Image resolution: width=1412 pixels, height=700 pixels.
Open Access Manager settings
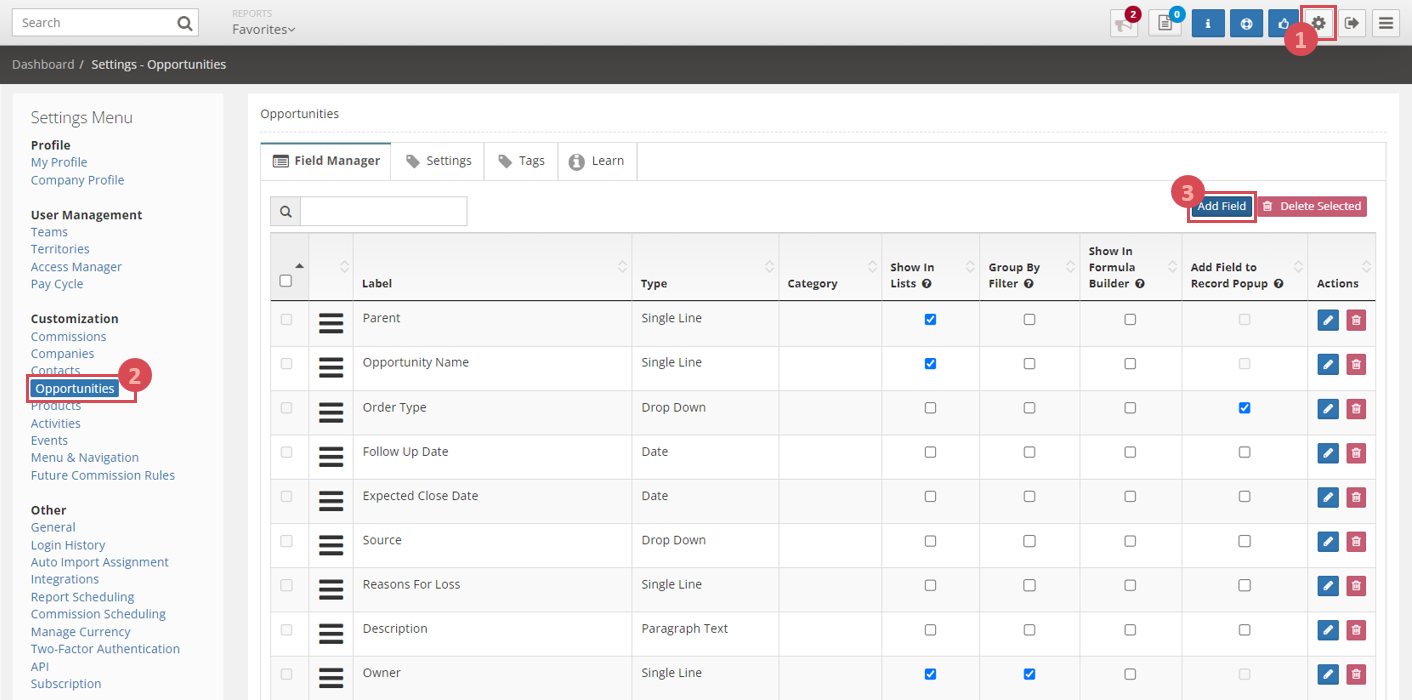(76, 267)
